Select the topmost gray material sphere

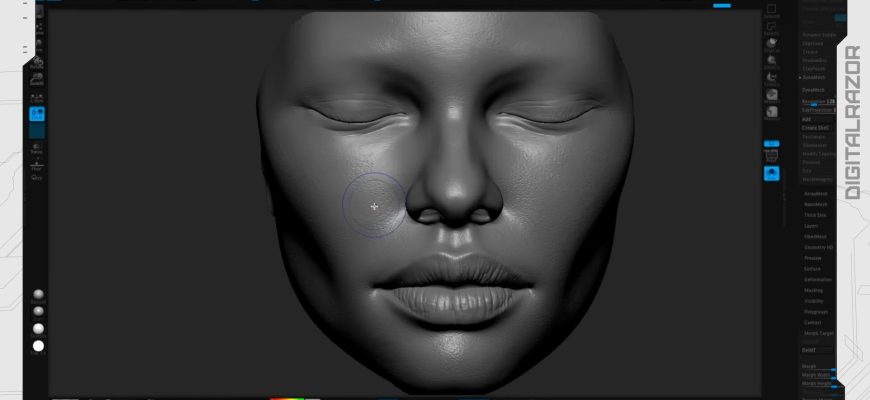coord(38,295)
